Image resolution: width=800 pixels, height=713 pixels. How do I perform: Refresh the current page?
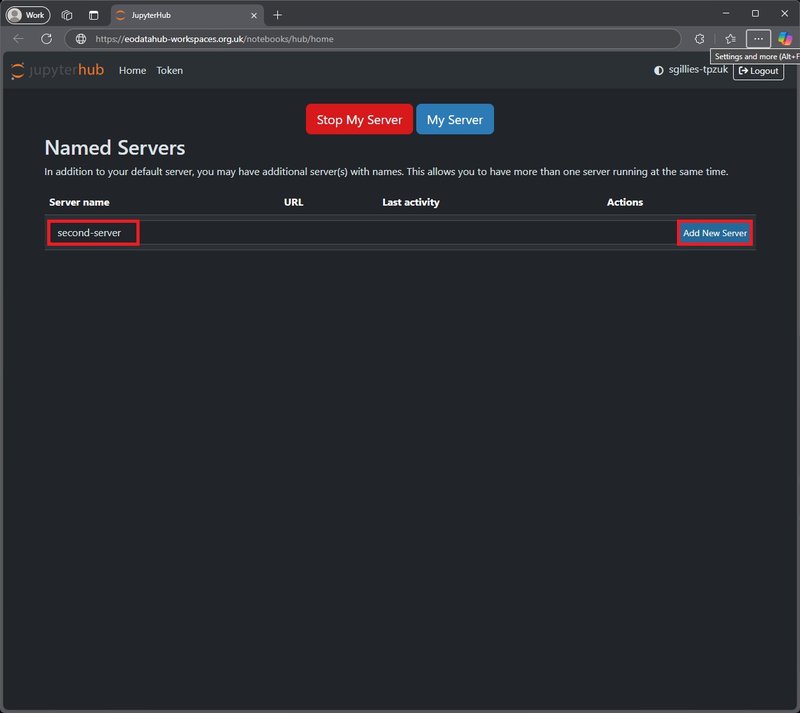[46, 39]
